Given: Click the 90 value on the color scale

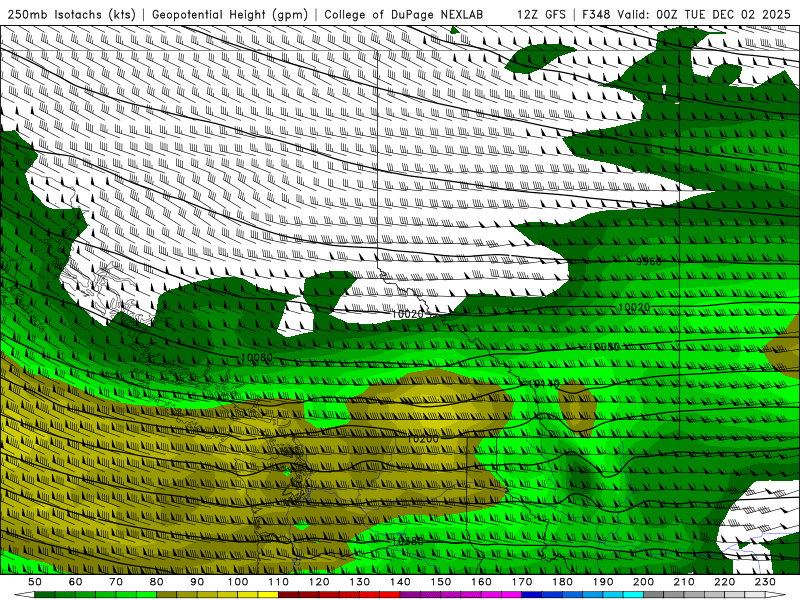Looking at the screenshot, I should coord(197,582).
